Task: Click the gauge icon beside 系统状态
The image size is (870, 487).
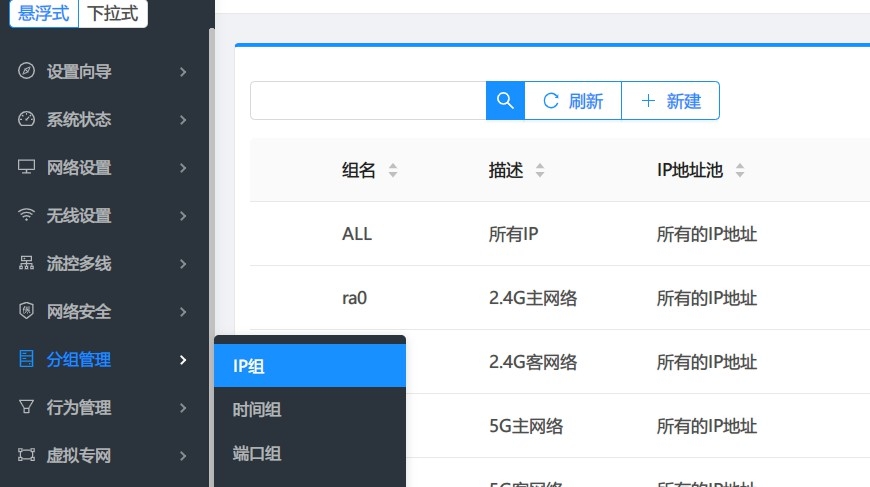Action: pos(27,120)
